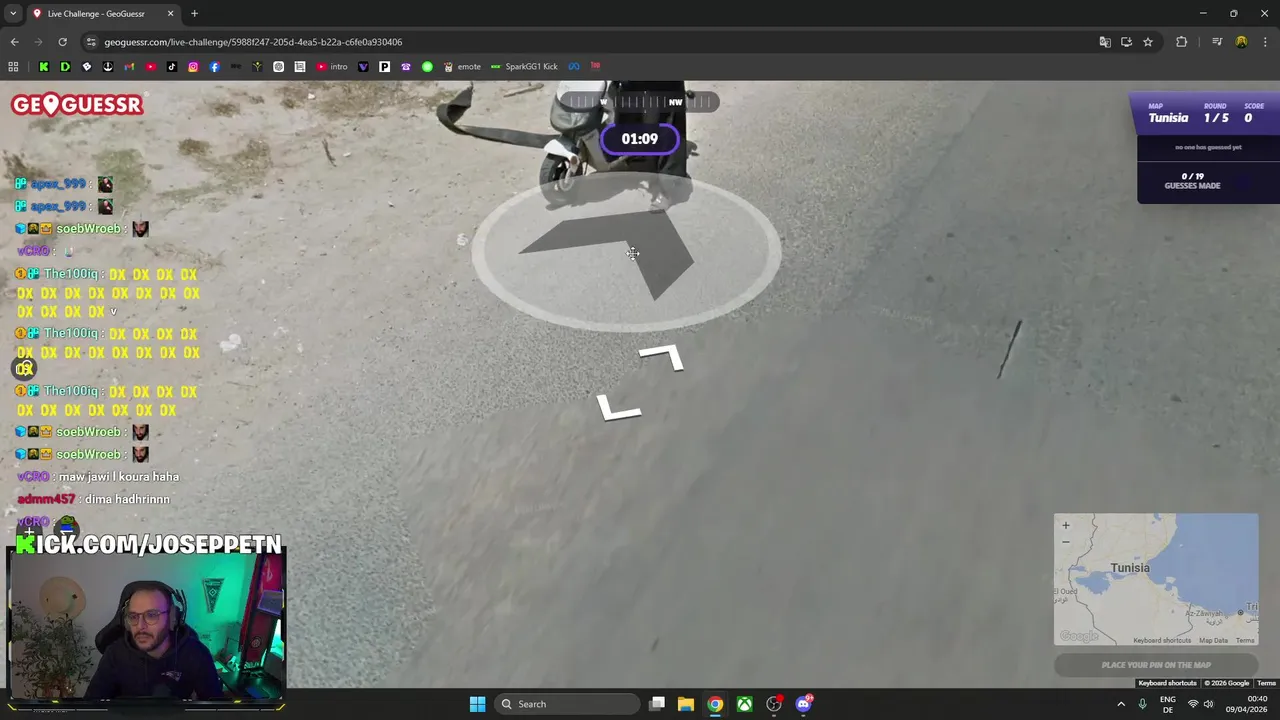Go back to the previous page
The height and width of the screenshot is (720, 1280).
click(14, 42)
